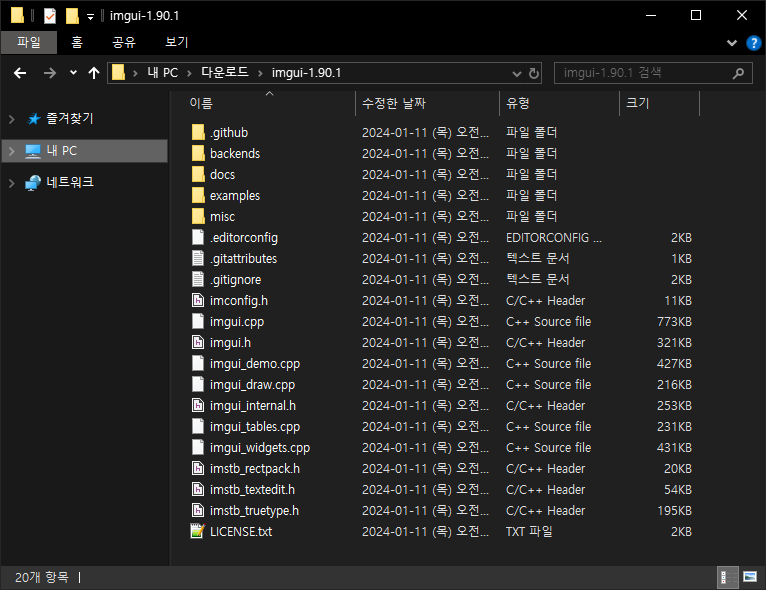Expand the ribbon with the chevron
This screenshot has width=766, height=590.
tap(732, 43)
